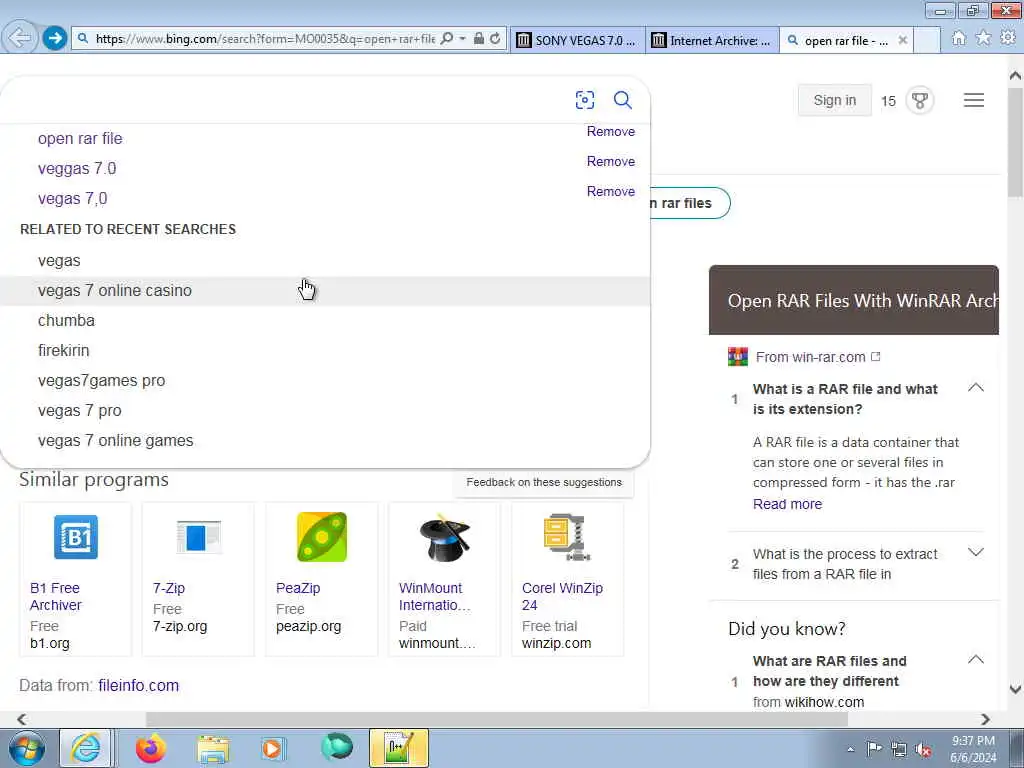Select the 'veggas 7.0' recent search
This screenshot has height=768, width=1024.
coord(77,168)
